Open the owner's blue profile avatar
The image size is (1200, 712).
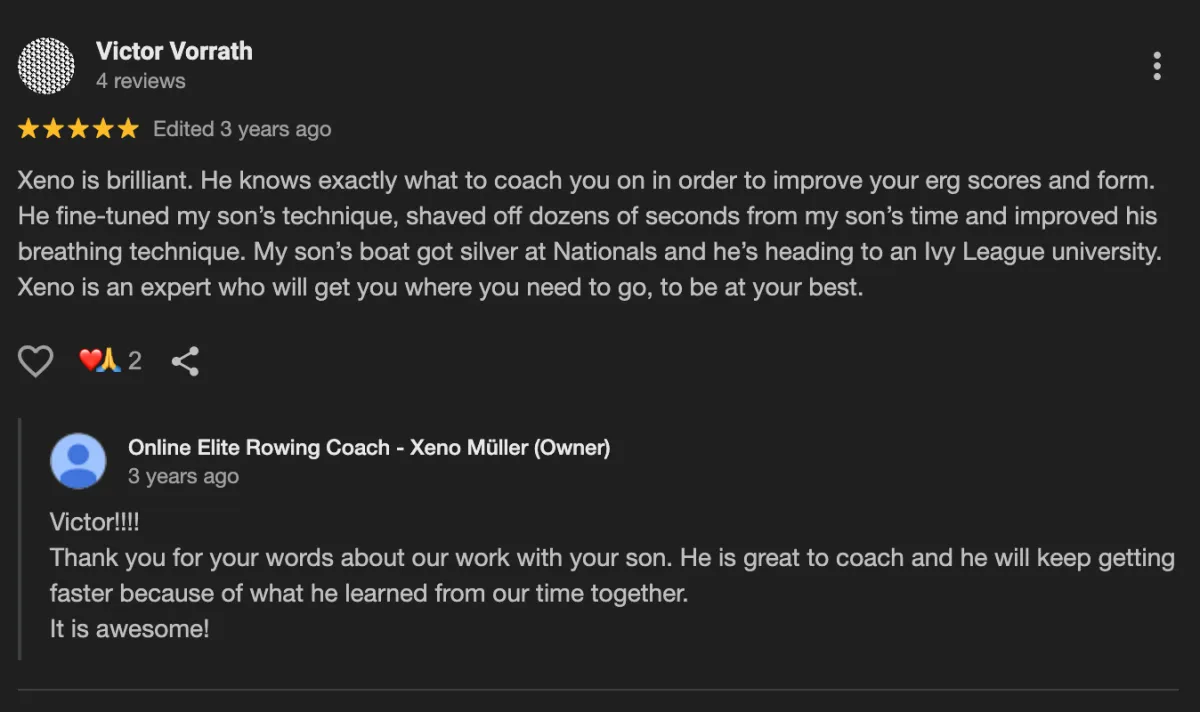click(78, 461)
